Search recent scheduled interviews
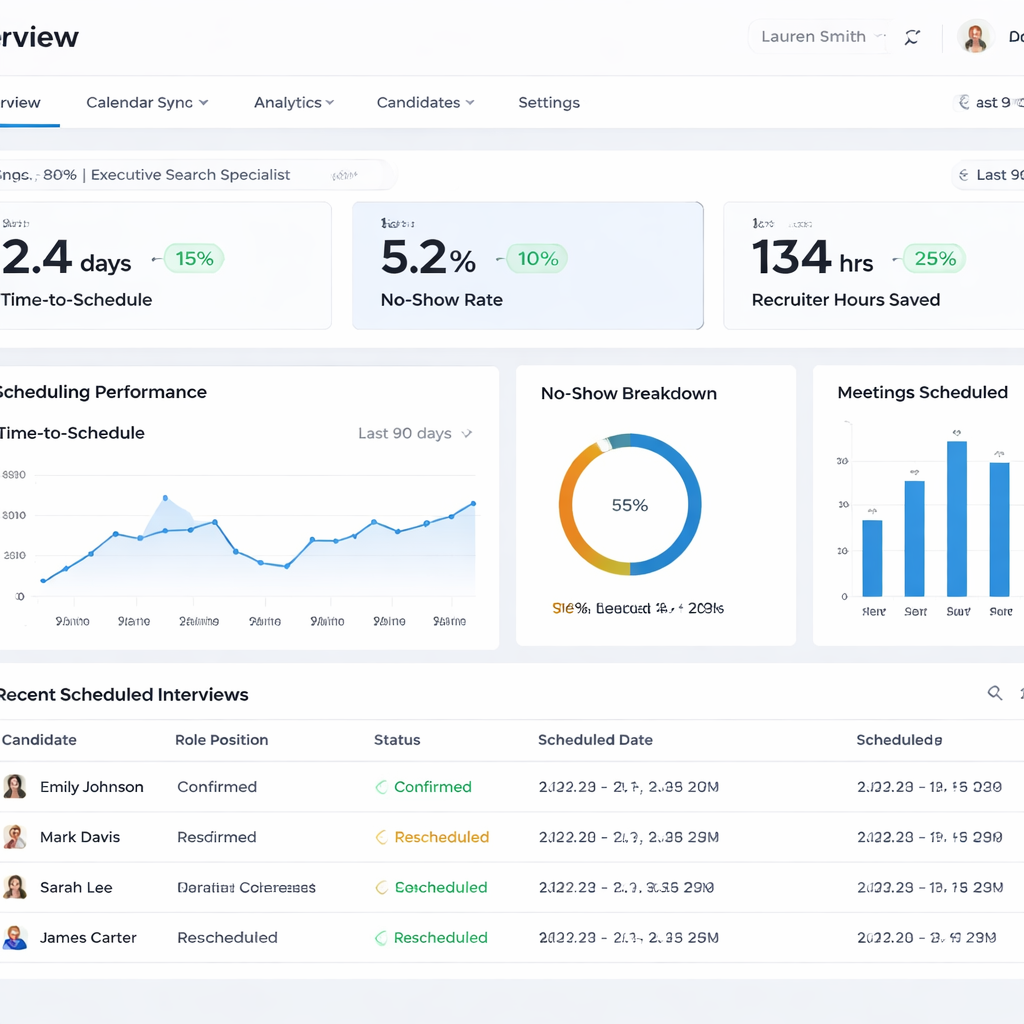The width and height of the screenshot is (1024, 1024). tap(995, 693)
